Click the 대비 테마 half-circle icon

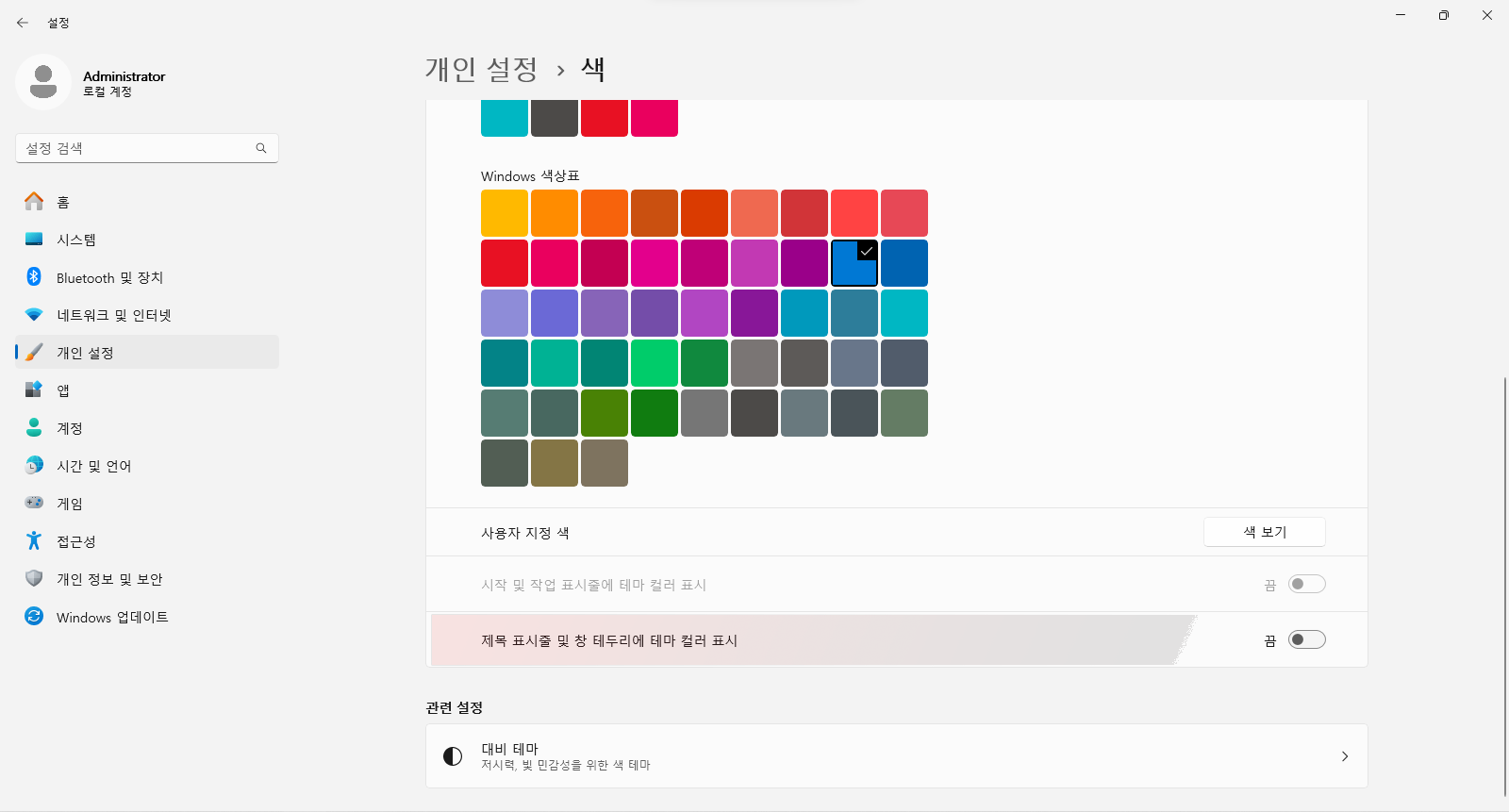tap(453, 756)
